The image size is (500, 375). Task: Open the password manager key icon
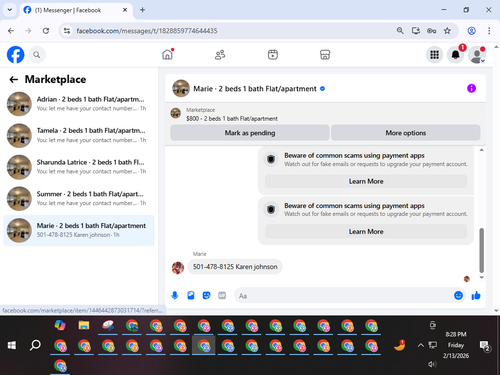[431, 31]
